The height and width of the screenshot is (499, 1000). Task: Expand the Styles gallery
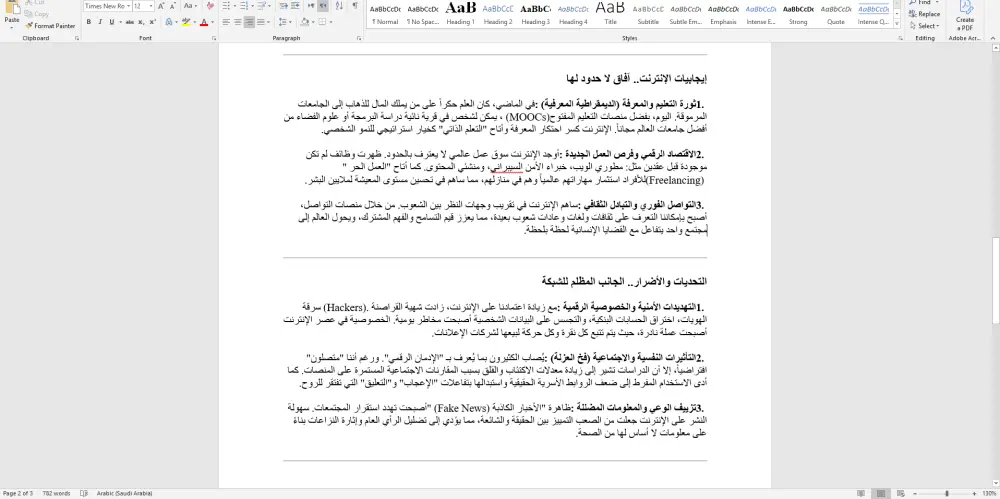(897, 25)
